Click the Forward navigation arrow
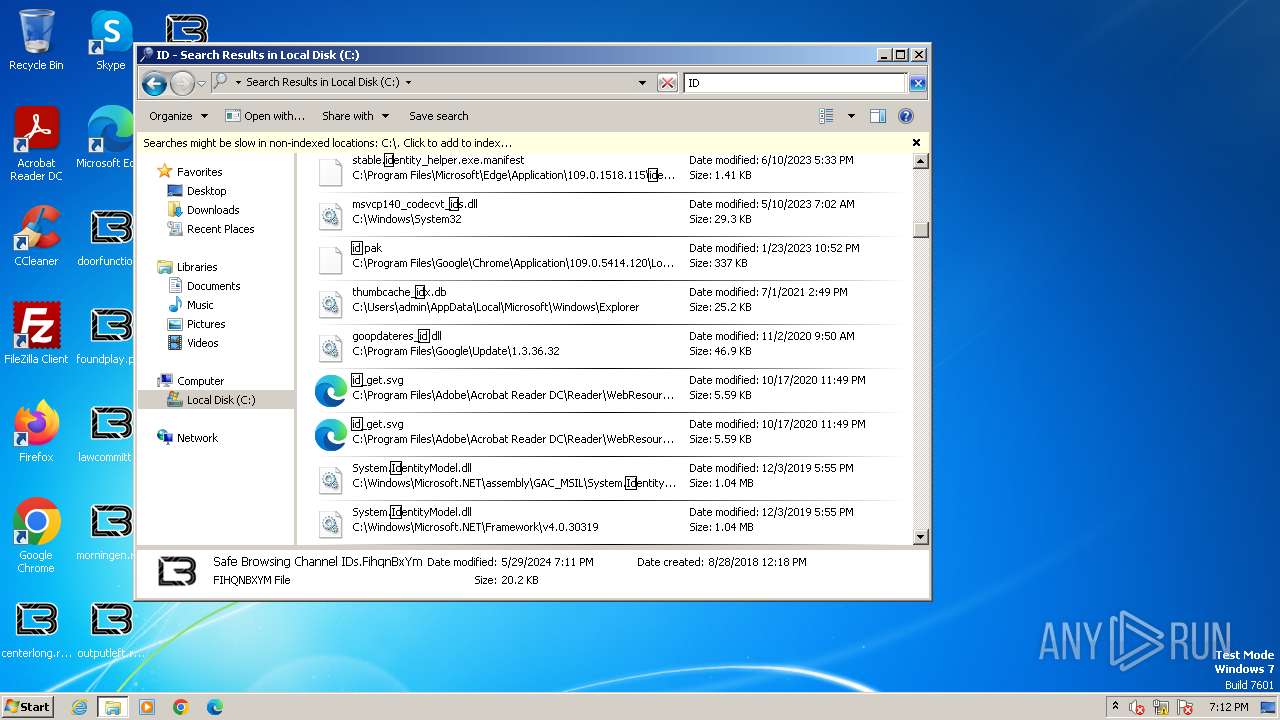Image resolution: width=1280 pixels, height=720 pixels. point(182,83)
